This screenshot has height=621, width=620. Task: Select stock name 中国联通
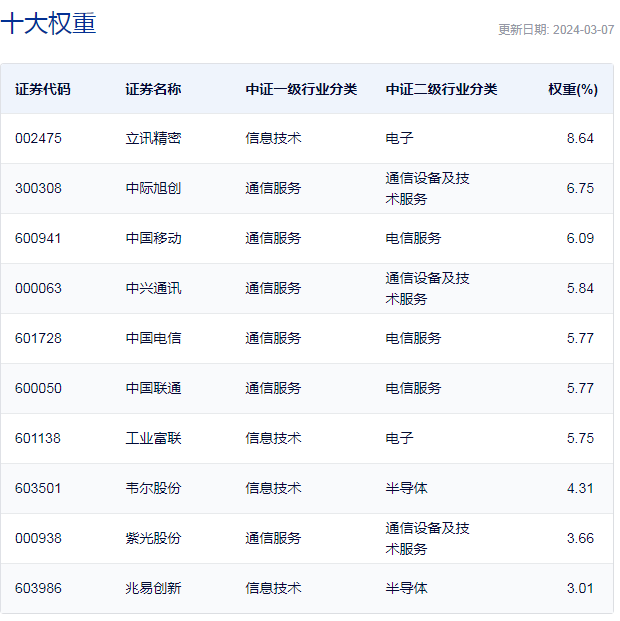[153, 388]
